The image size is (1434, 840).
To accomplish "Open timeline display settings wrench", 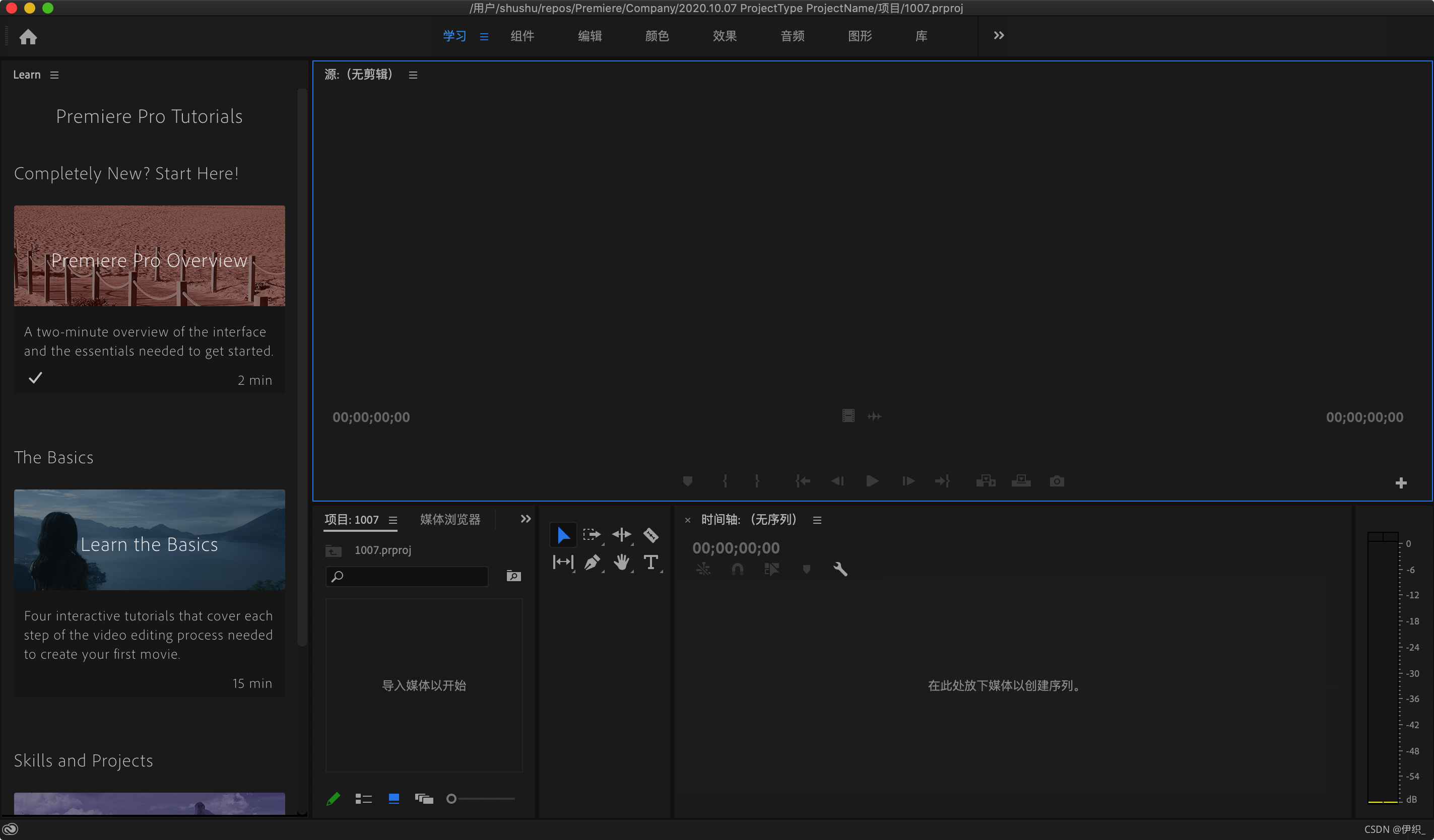I will click(x=840, y=569).
